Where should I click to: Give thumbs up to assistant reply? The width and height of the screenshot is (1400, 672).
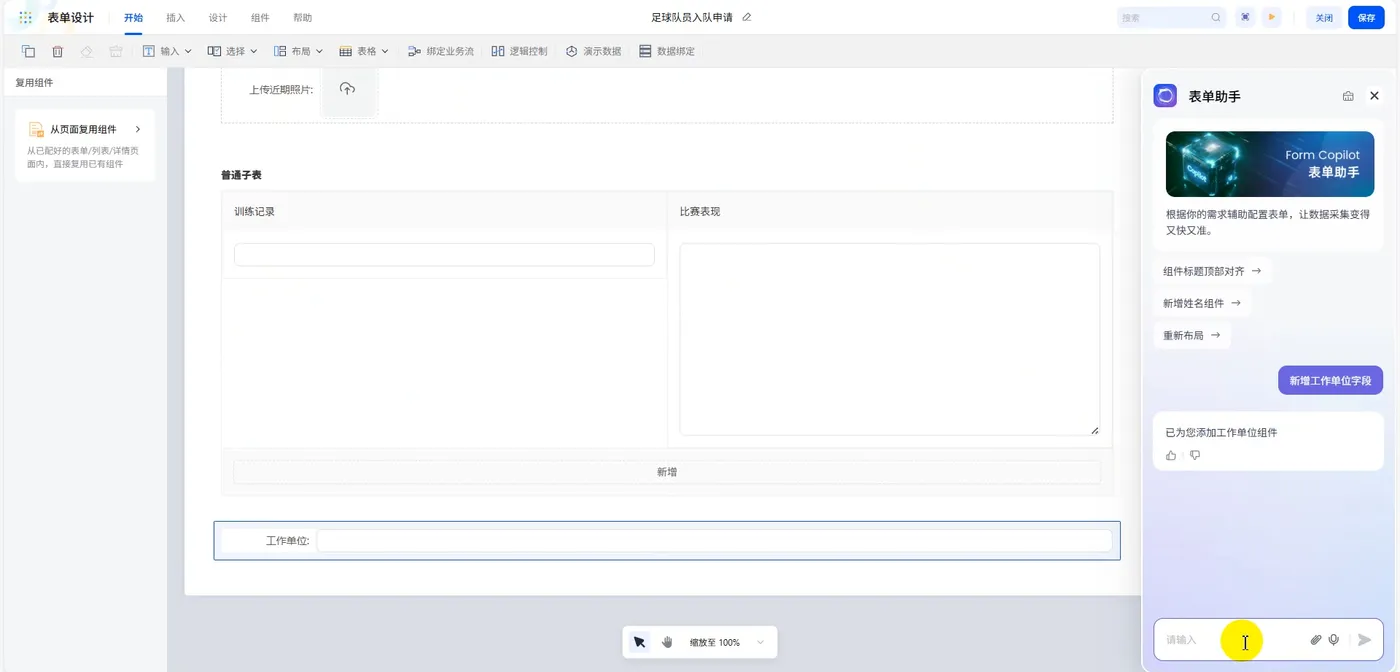(x=1171, y=455)
